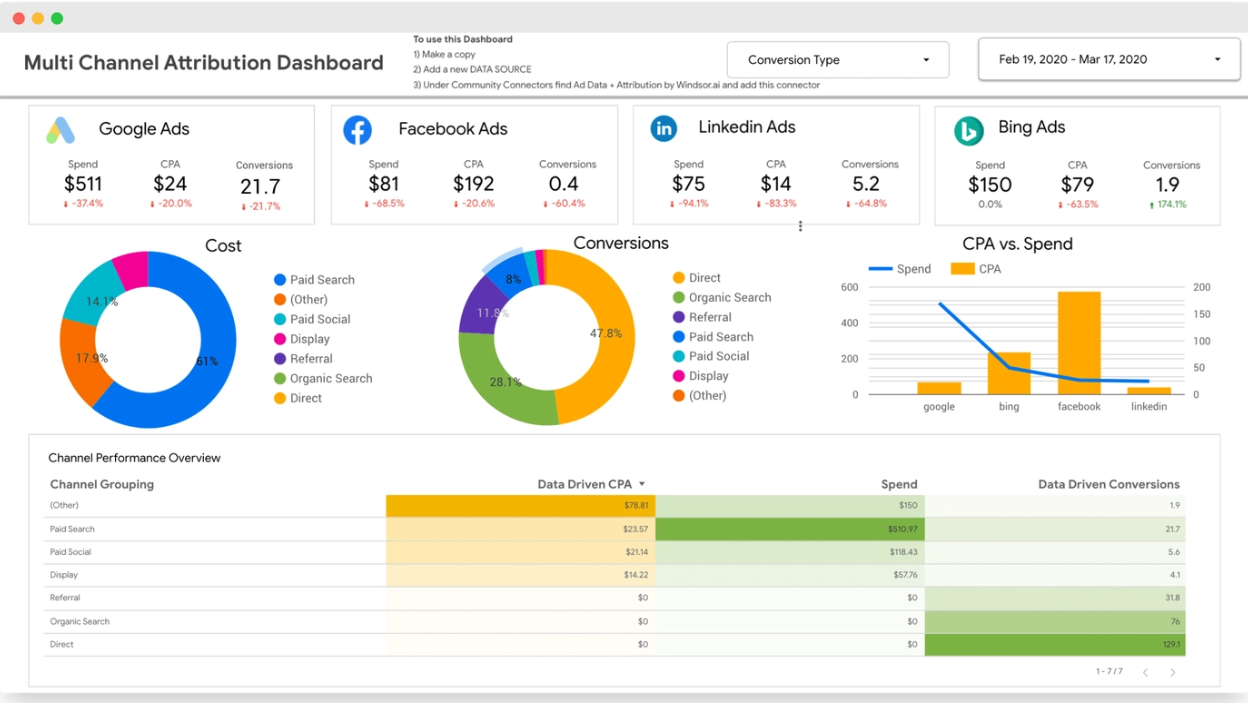Viewport: 1248px width, 703px height.
Task: Click the CPA vs. Spend chart title
Action: click(1017, 244)
